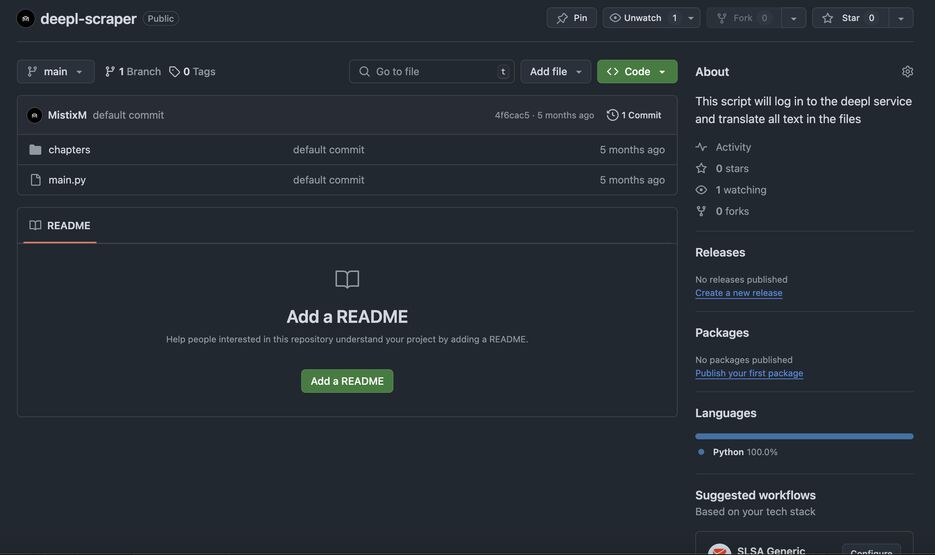Click the chapters folder icon
The height and width of the screenshot is (555, 935).
[x=35, y=150]
